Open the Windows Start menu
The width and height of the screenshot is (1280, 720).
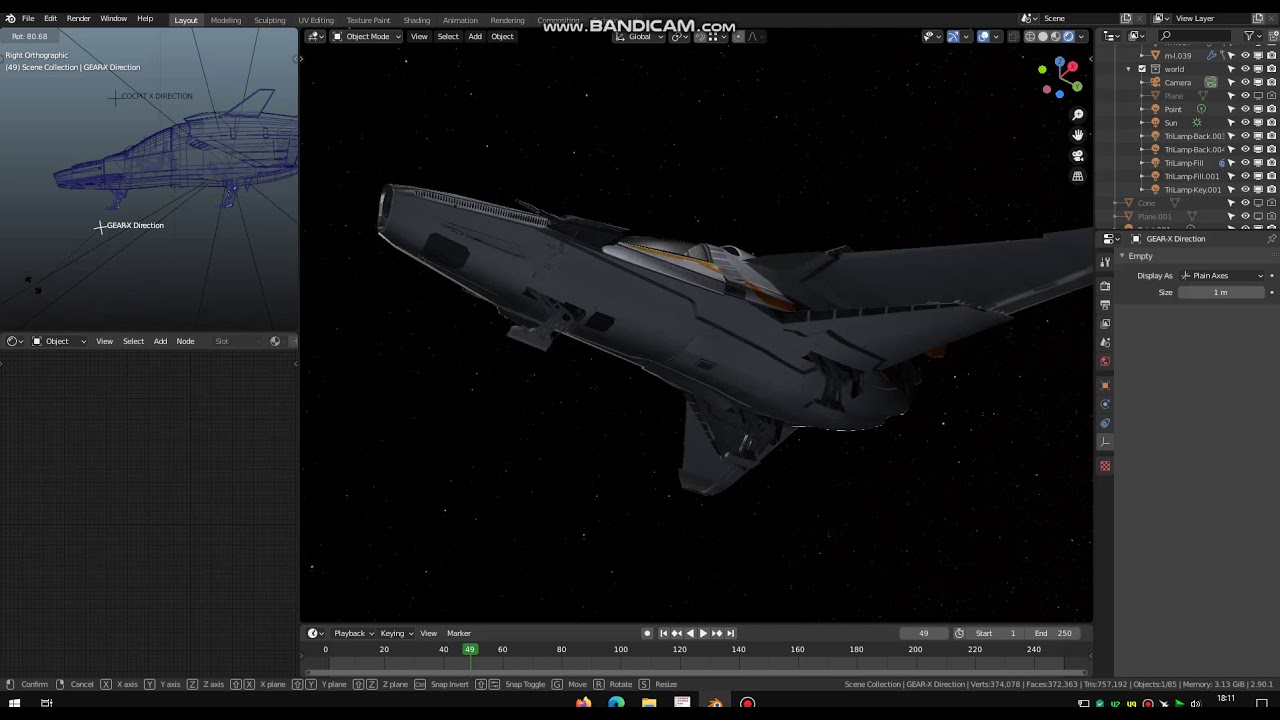point(14,703)
